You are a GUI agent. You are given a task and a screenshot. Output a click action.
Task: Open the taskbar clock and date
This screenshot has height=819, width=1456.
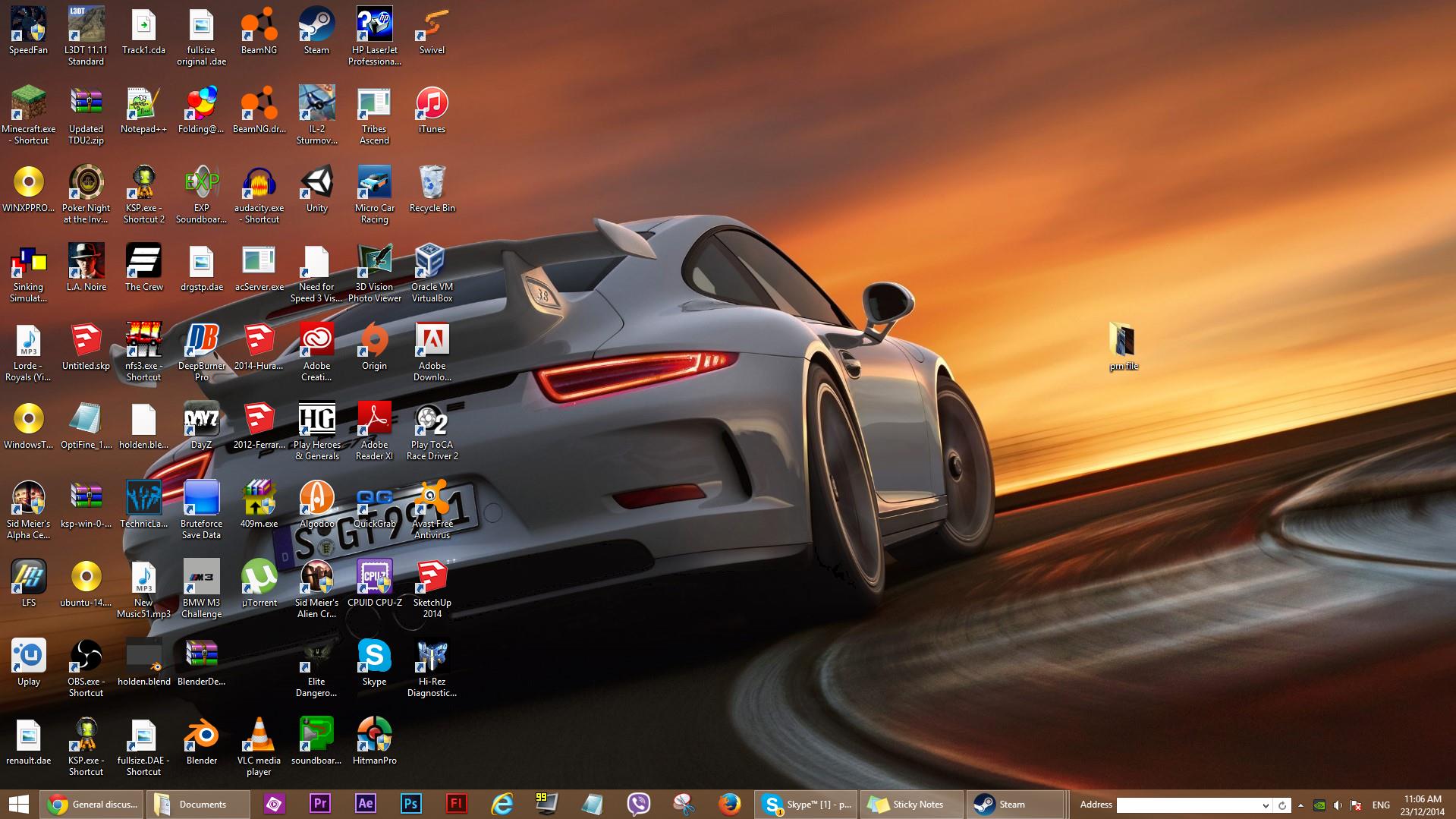coord(1423,805)
